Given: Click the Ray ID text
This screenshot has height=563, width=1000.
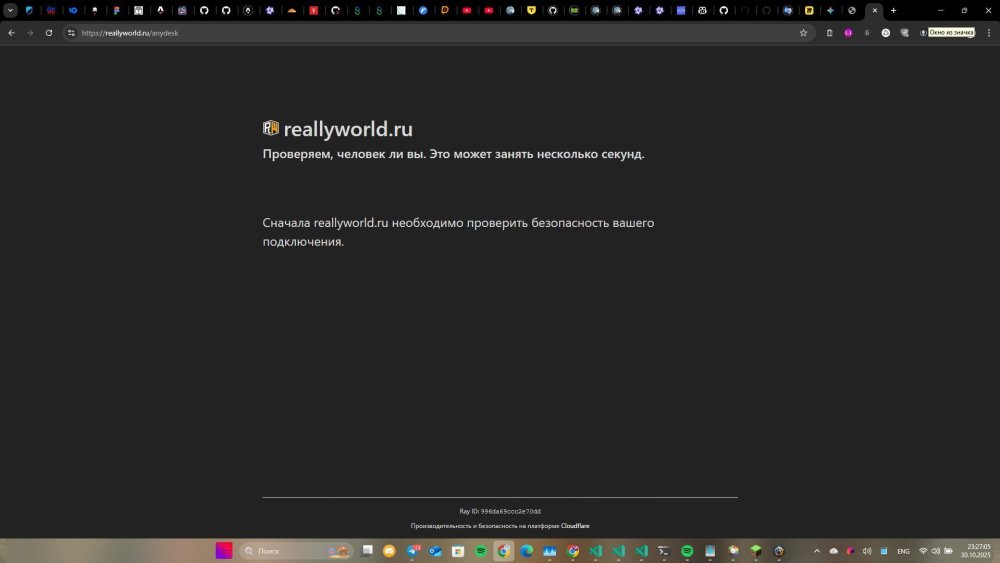Looking at the screenshot, I should click(x=500, y=511).
